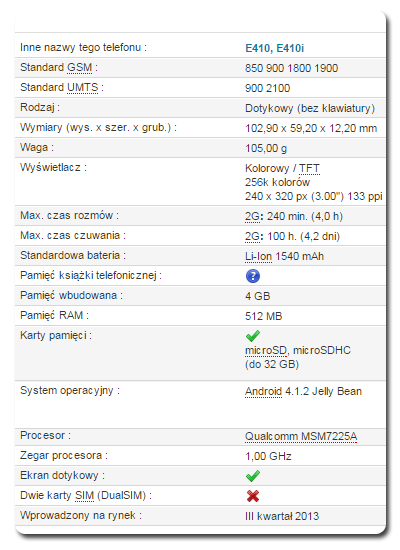The height and width of the screenshot is (550, 400).
Task: Click the green checkmark beside Ekran dotykowy
Action: click(x=253, y=476)
